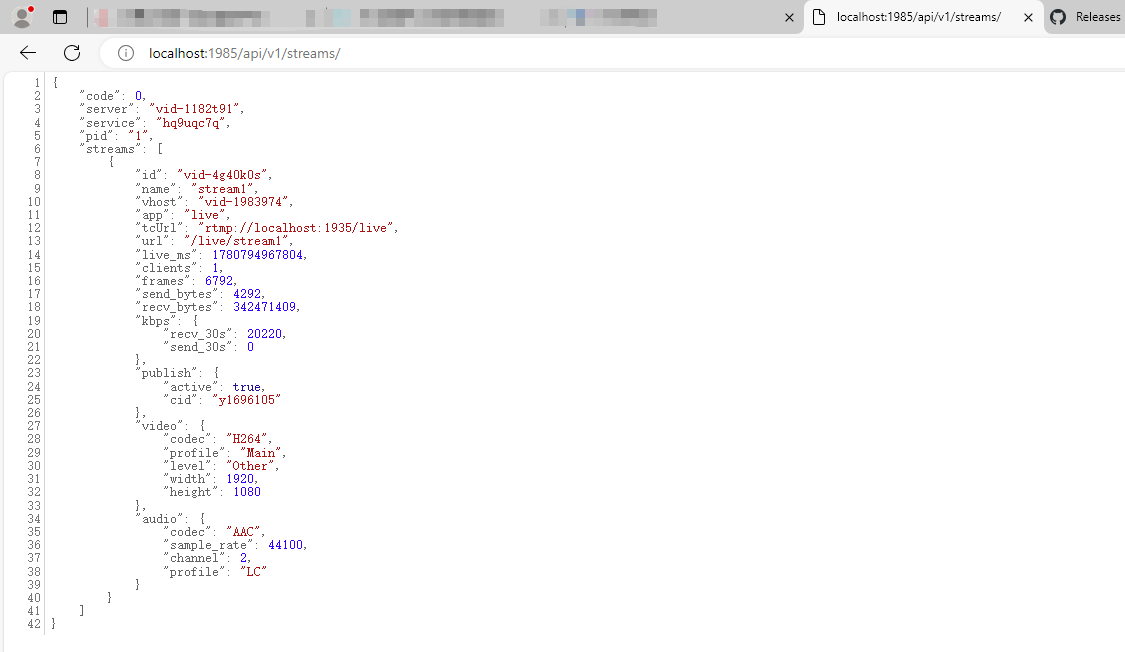
Task: Click cid value "y1696105"
Action: pos(247,400)
